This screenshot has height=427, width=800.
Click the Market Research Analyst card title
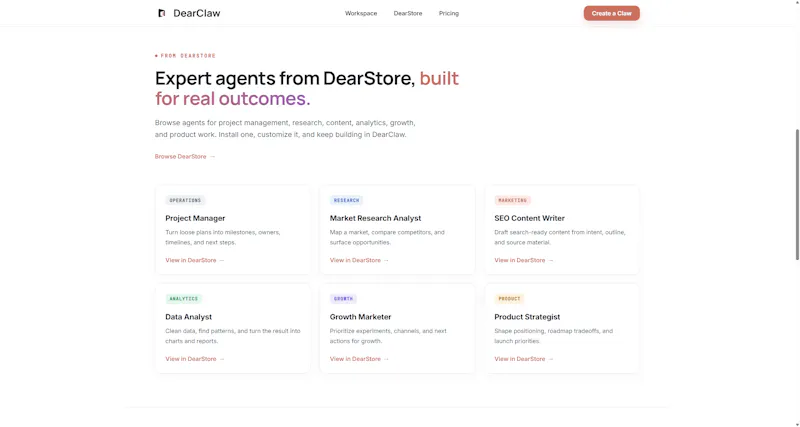coord(376,218)
